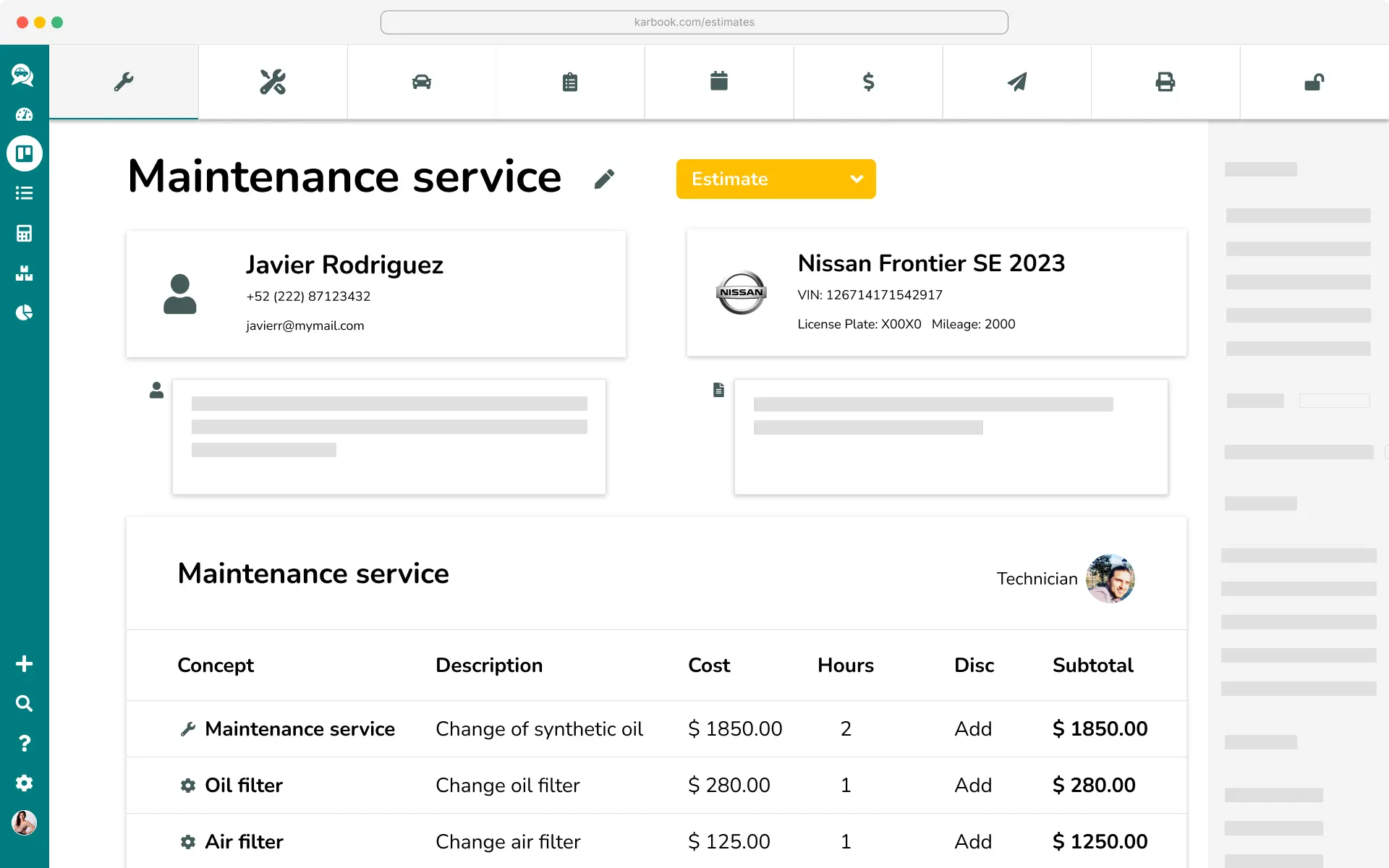Open the dashboard gauge sidebar icon

click(x=24, y=114)
